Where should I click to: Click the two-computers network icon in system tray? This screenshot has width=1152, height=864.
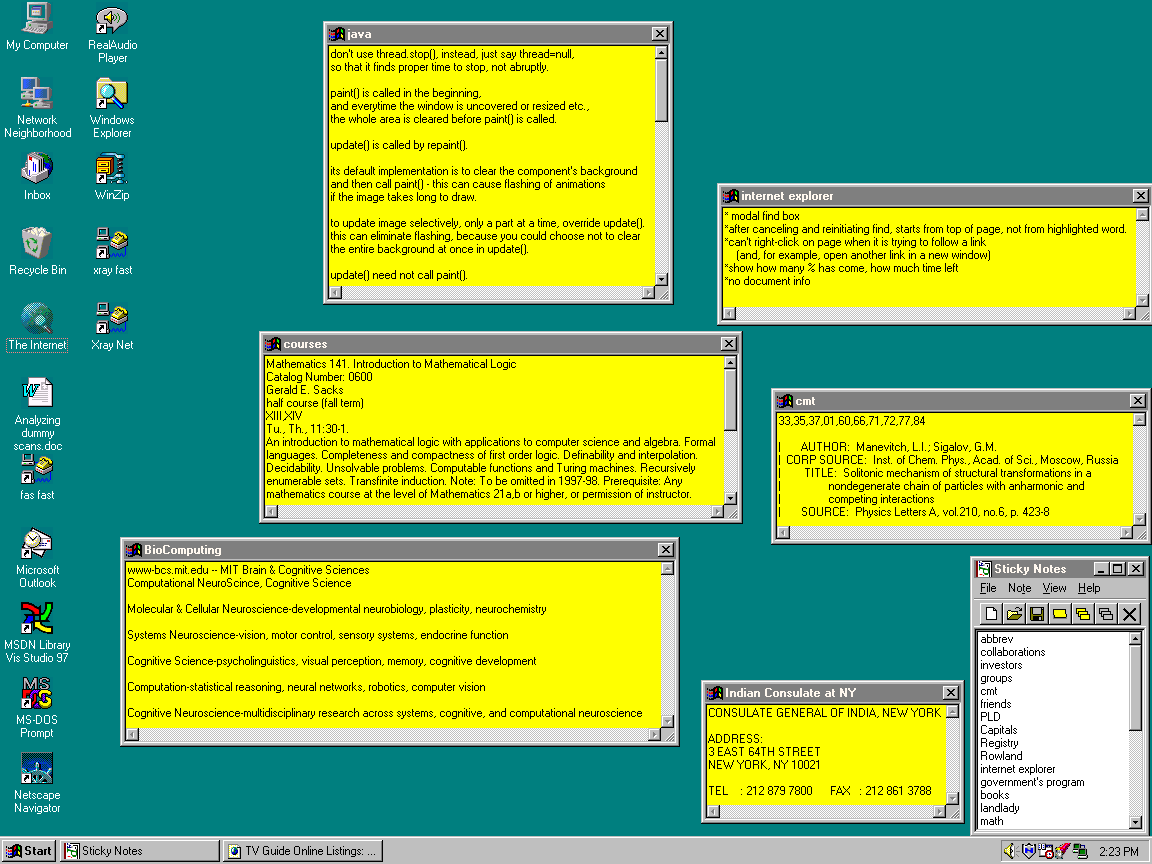(x=1080, y=851)
